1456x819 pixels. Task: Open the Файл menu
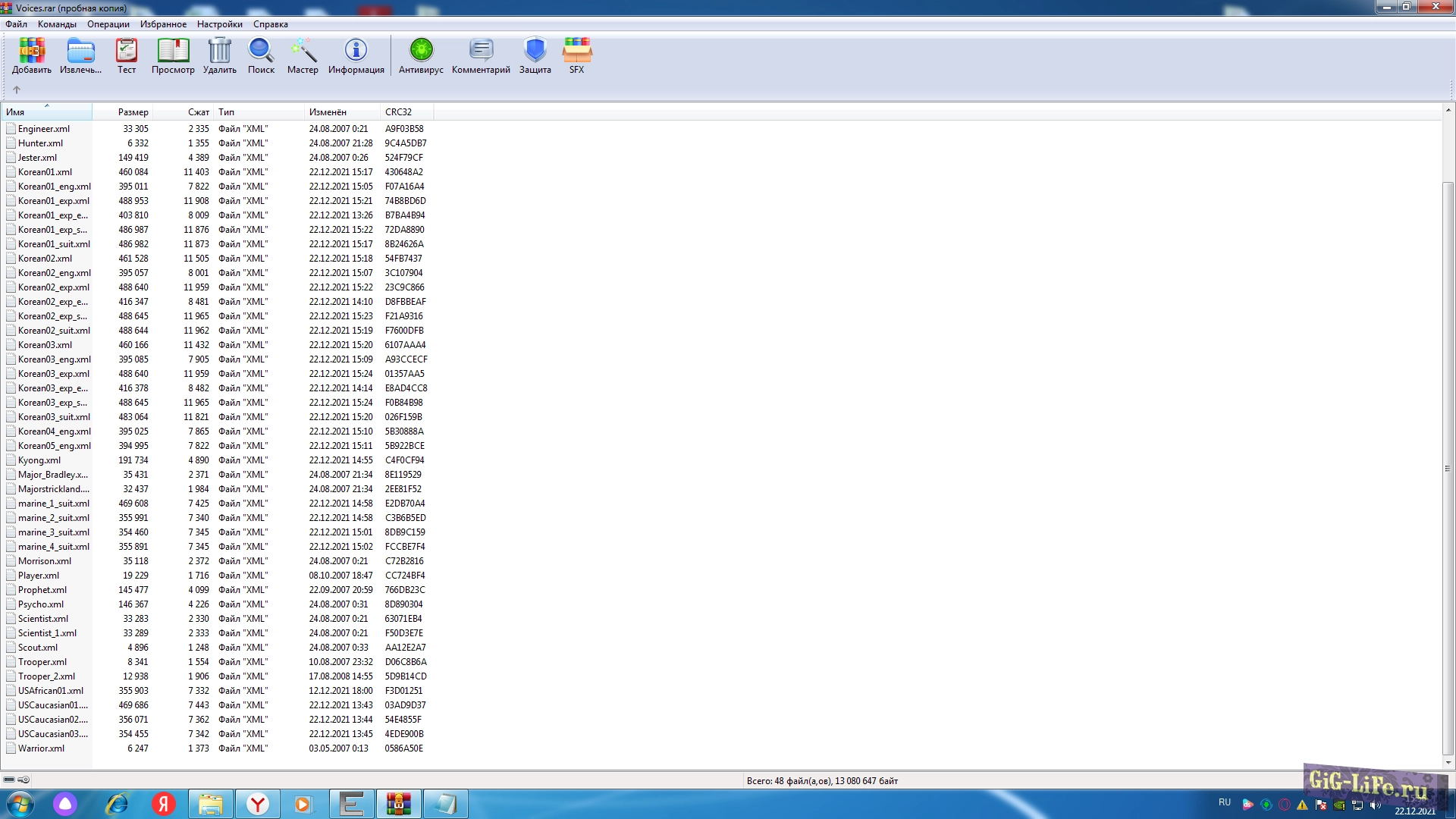pyautogui.click(x=16, y=24)
